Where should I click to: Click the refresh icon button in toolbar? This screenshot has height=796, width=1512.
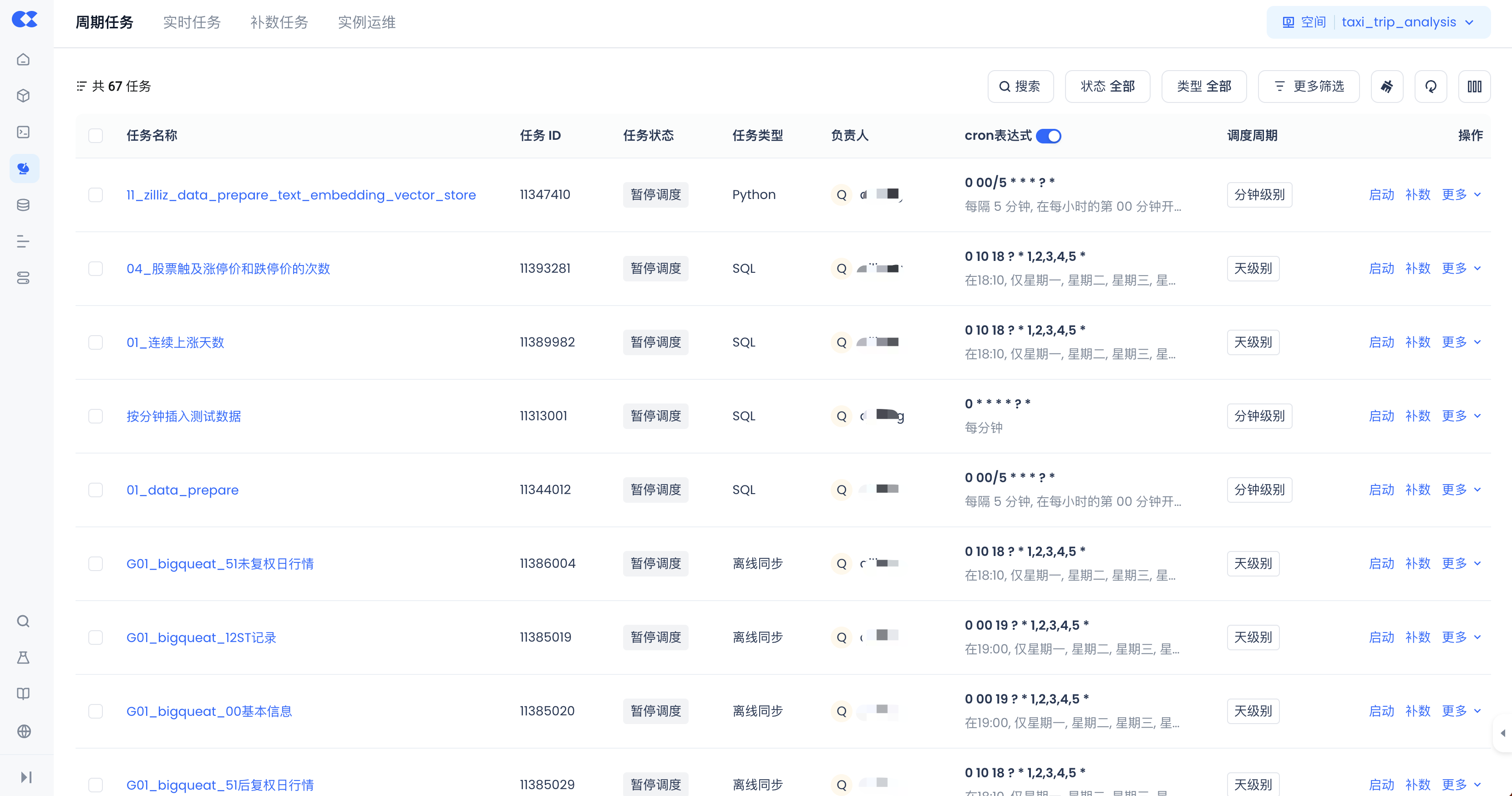(x=1431, y=87)
